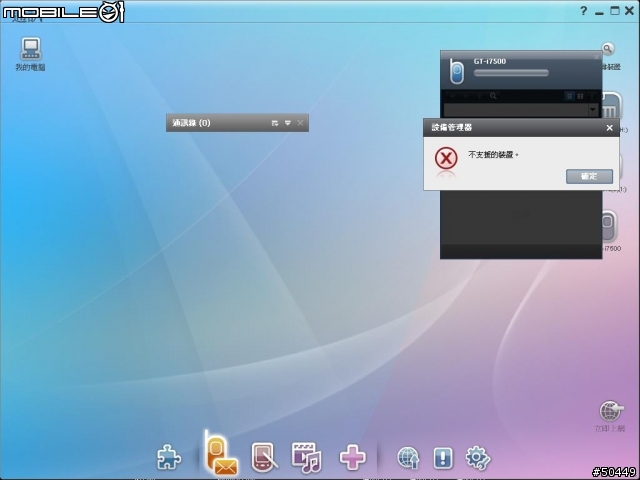The height and width of the screenshot is (480, 640).
Task: Close the 通訊錄 (0) panel
Action: point(300,122)
